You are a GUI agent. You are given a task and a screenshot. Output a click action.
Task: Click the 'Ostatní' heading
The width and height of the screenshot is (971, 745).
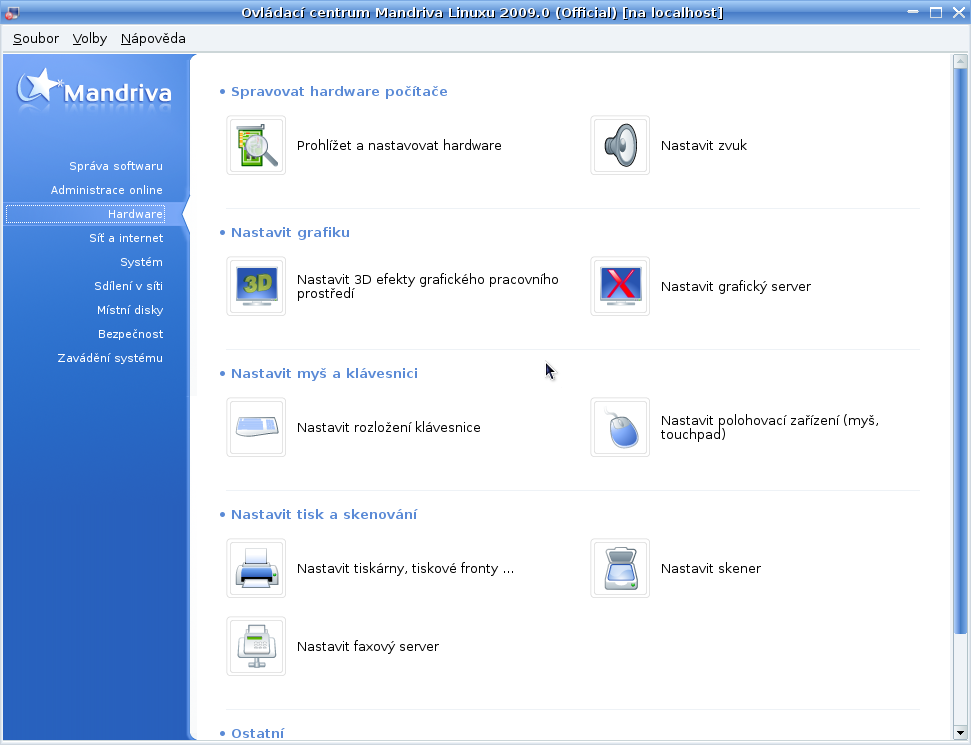pos(257,733)
